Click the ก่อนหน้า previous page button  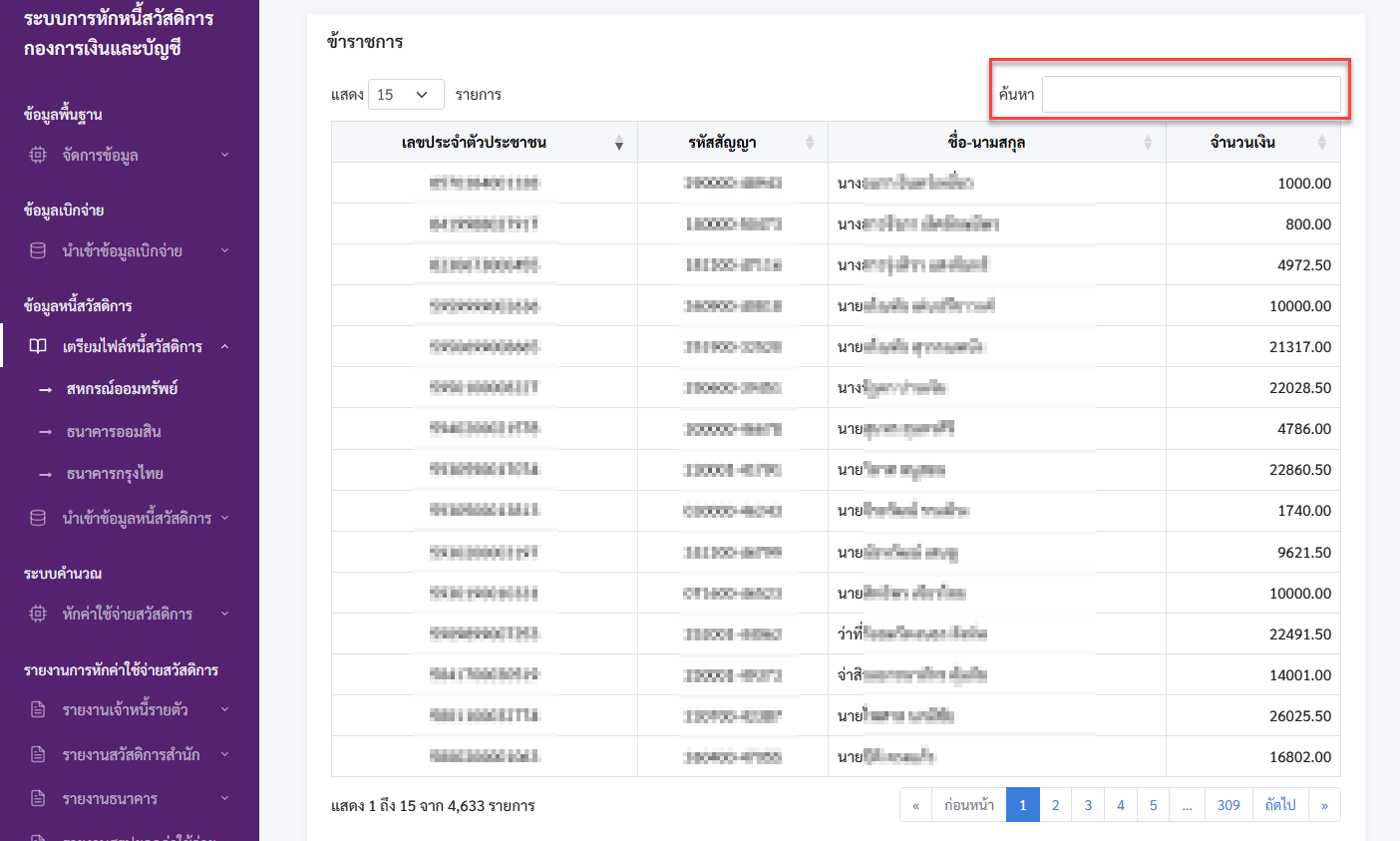[x=969, y=805]
